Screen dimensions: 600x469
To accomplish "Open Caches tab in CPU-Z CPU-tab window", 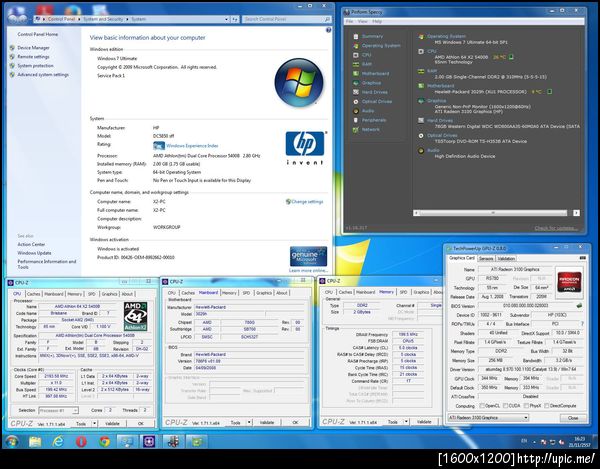I will click(34, 294).
